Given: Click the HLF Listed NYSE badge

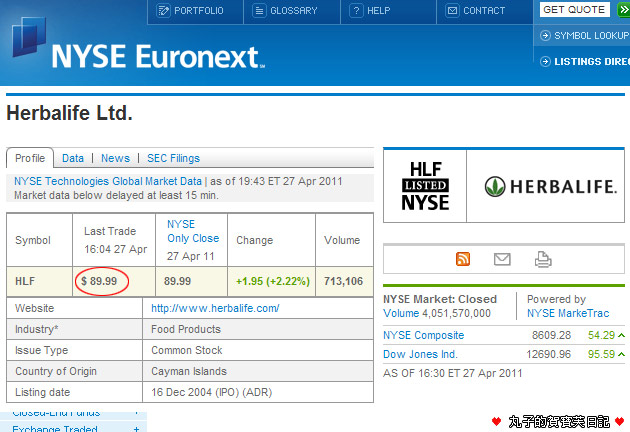Looking at the screenshot, I should [425, 186].
